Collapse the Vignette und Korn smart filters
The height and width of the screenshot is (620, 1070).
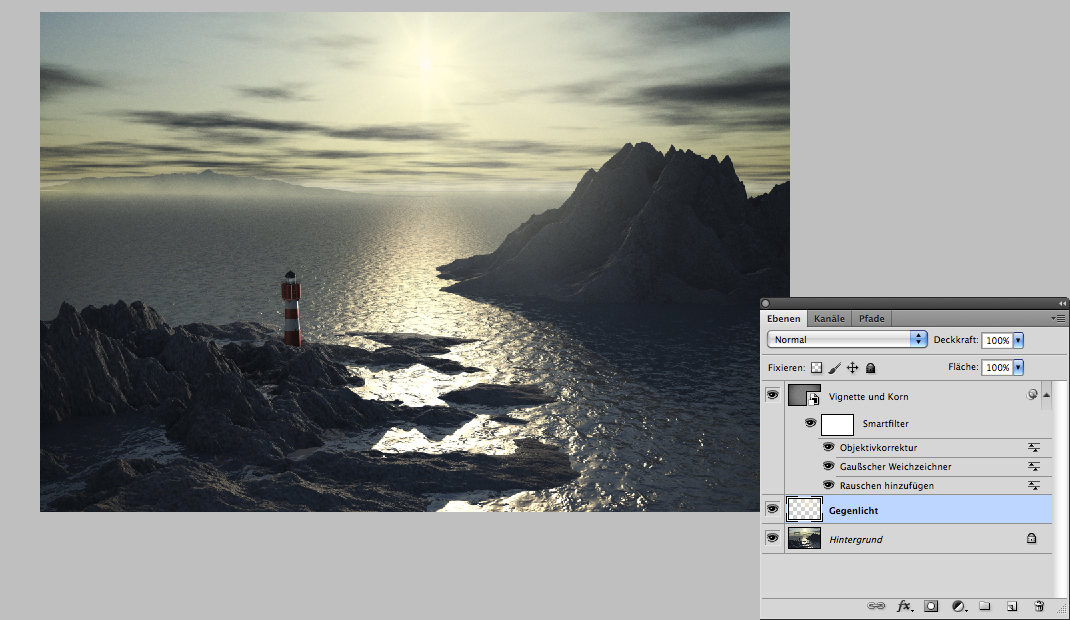click(x=1047, y=396)
